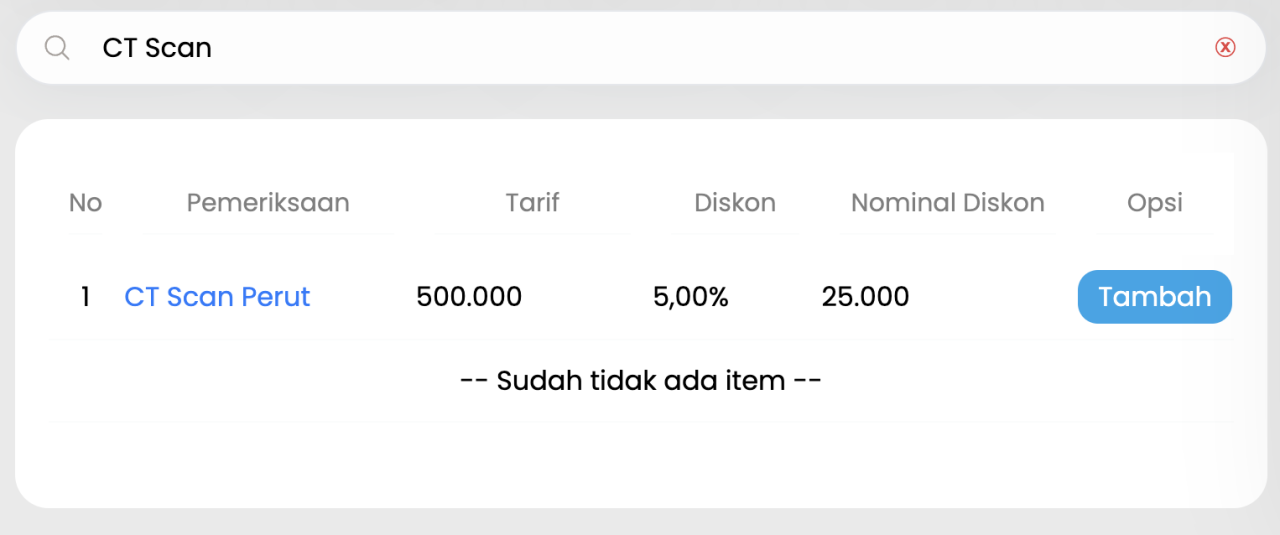Click the Opsi column header
The width and height of the screenshot is (1280, 535).
(x=1154, y=203)
